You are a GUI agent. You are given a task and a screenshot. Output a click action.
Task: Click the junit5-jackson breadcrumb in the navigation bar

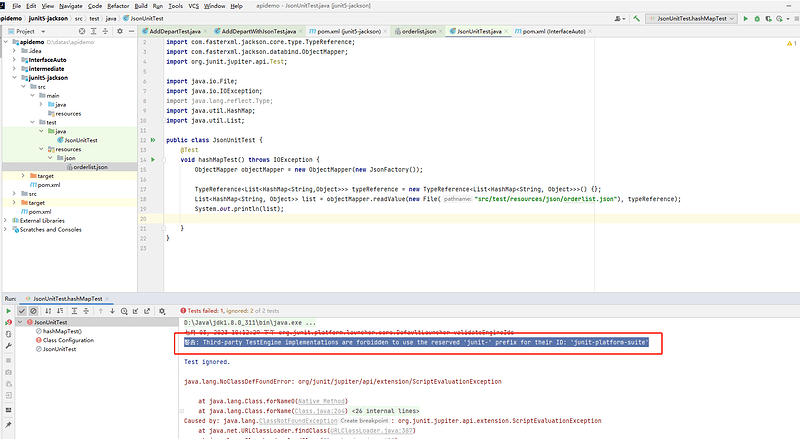48,18
